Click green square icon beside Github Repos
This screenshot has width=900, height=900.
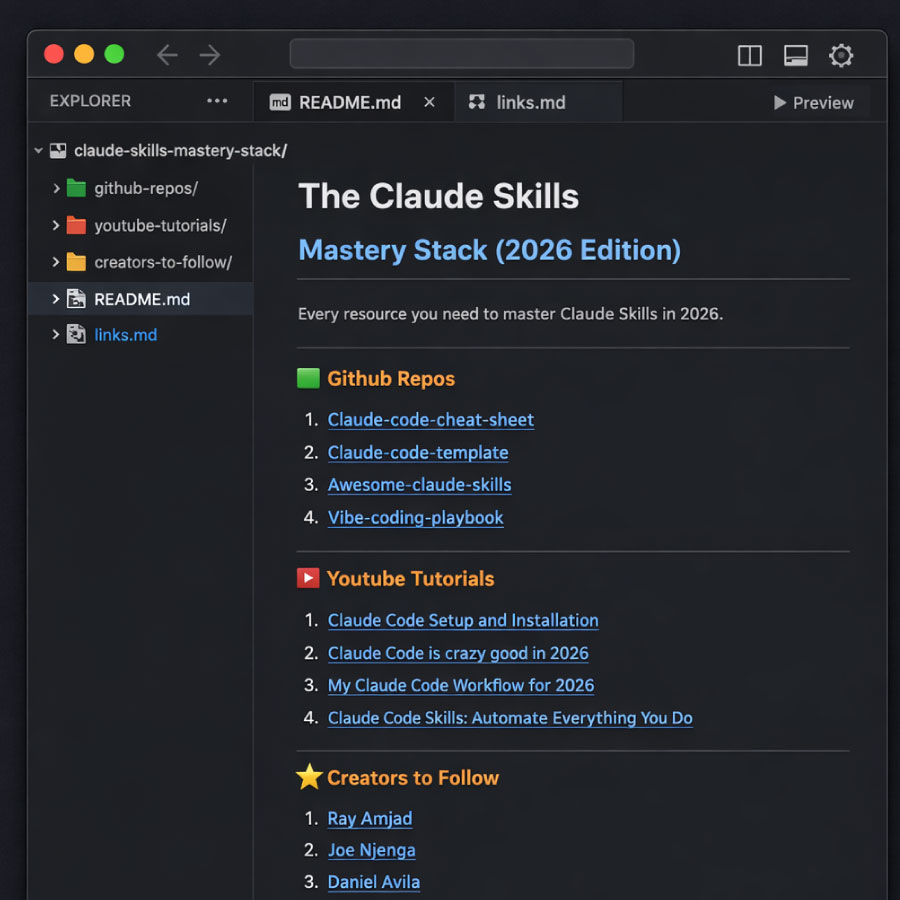pyautogui.click(x=308, y=378)
